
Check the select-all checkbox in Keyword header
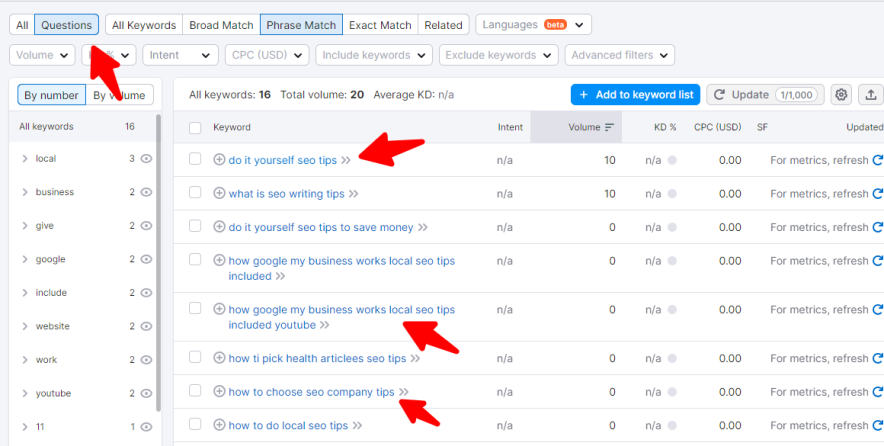pyautogui.click(x=195, y=128)
